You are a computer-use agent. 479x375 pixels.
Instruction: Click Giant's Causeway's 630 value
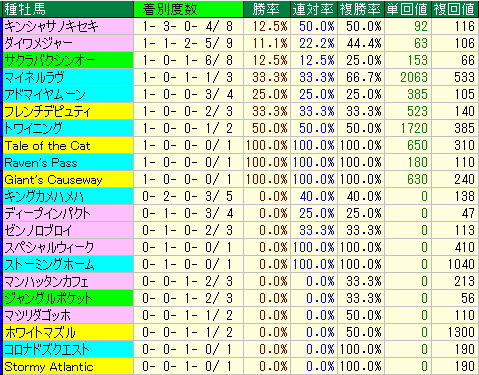click(417, 179)
